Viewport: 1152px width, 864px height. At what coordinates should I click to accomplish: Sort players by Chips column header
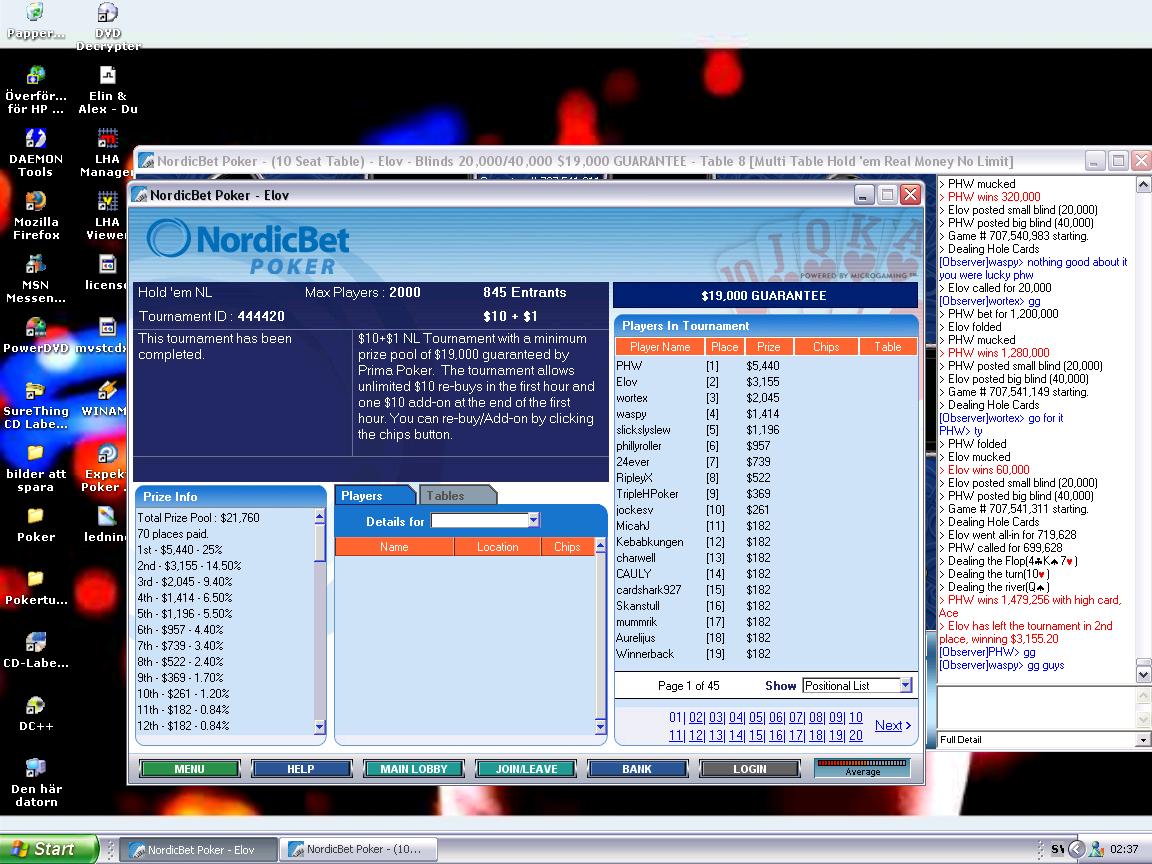pyautogui.click(x=826, y=347)
